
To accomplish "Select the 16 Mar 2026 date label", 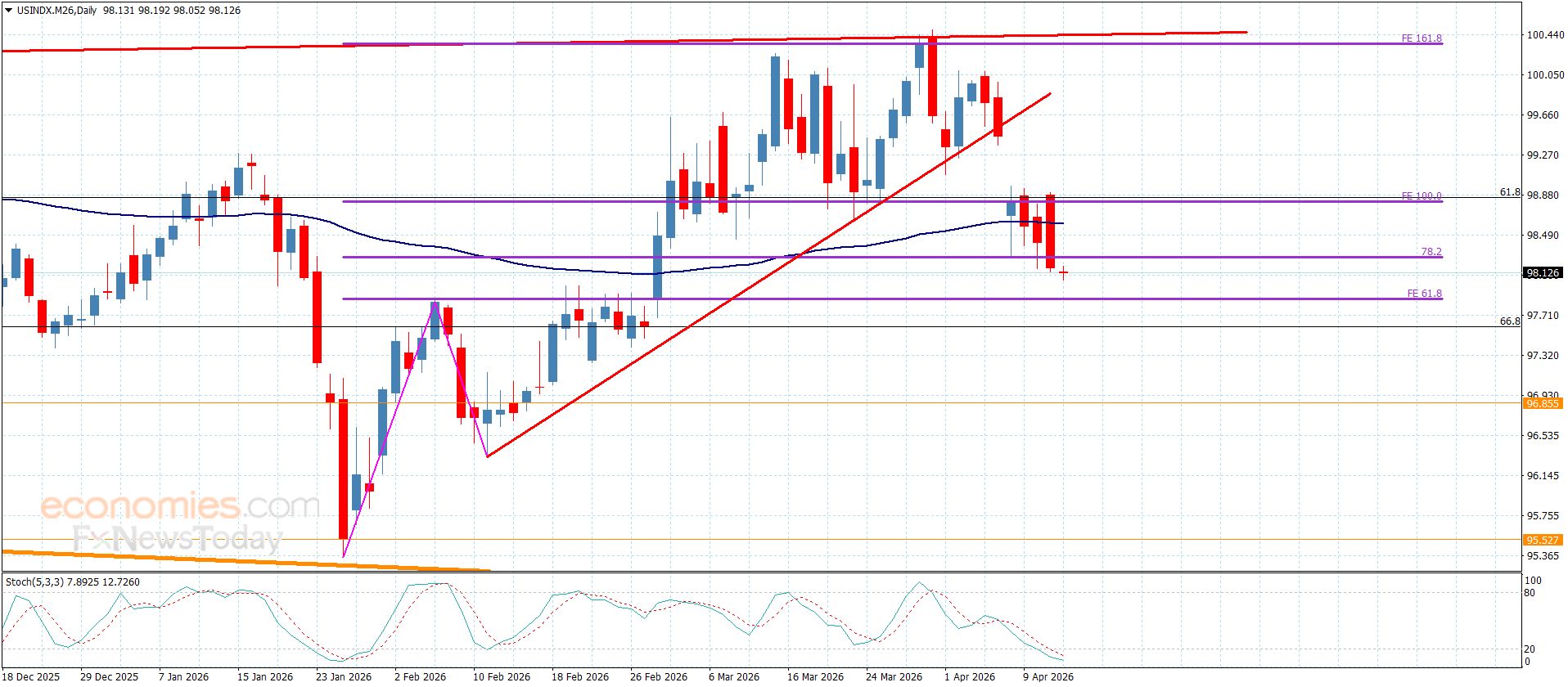I will [815, 676].
